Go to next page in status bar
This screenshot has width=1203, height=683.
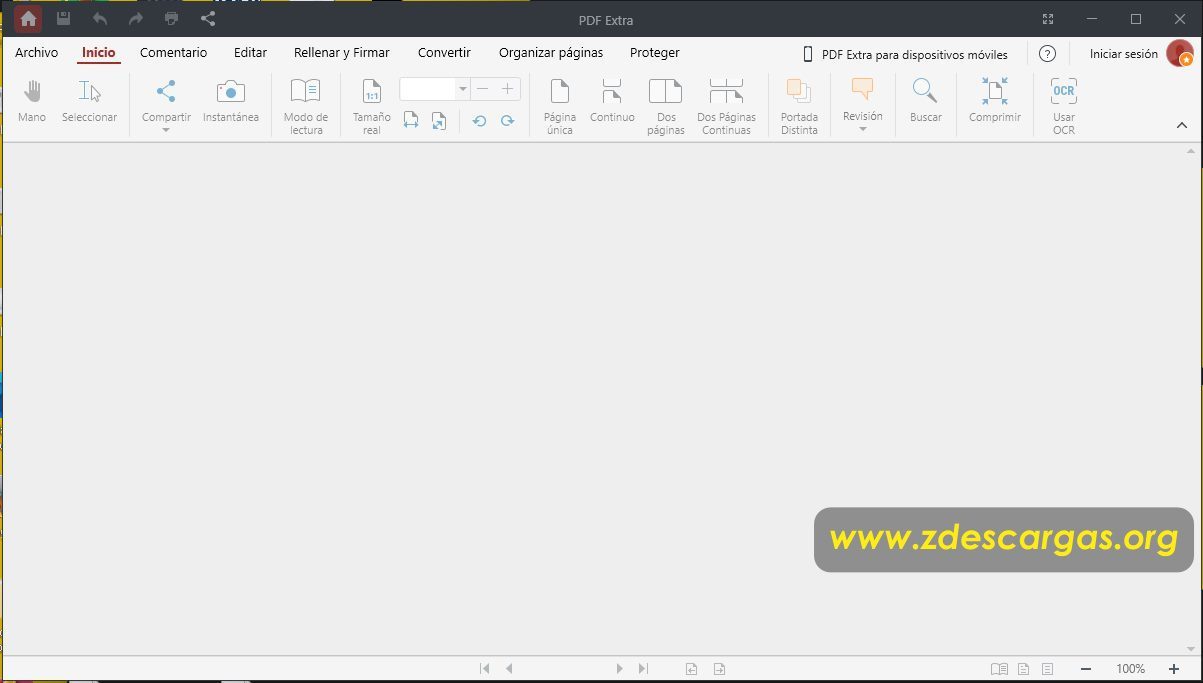click(x=619, y=669)
